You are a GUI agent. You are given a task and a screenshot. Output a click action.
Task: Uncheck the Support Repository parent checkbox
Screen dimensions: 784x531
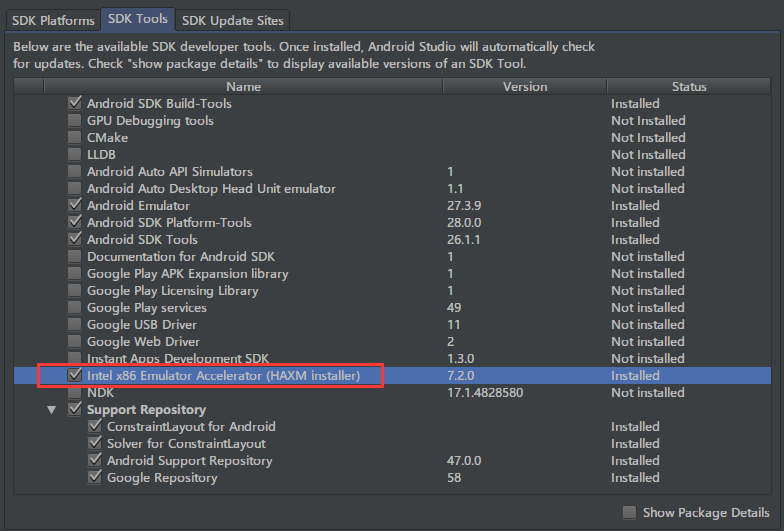(74, 410)
